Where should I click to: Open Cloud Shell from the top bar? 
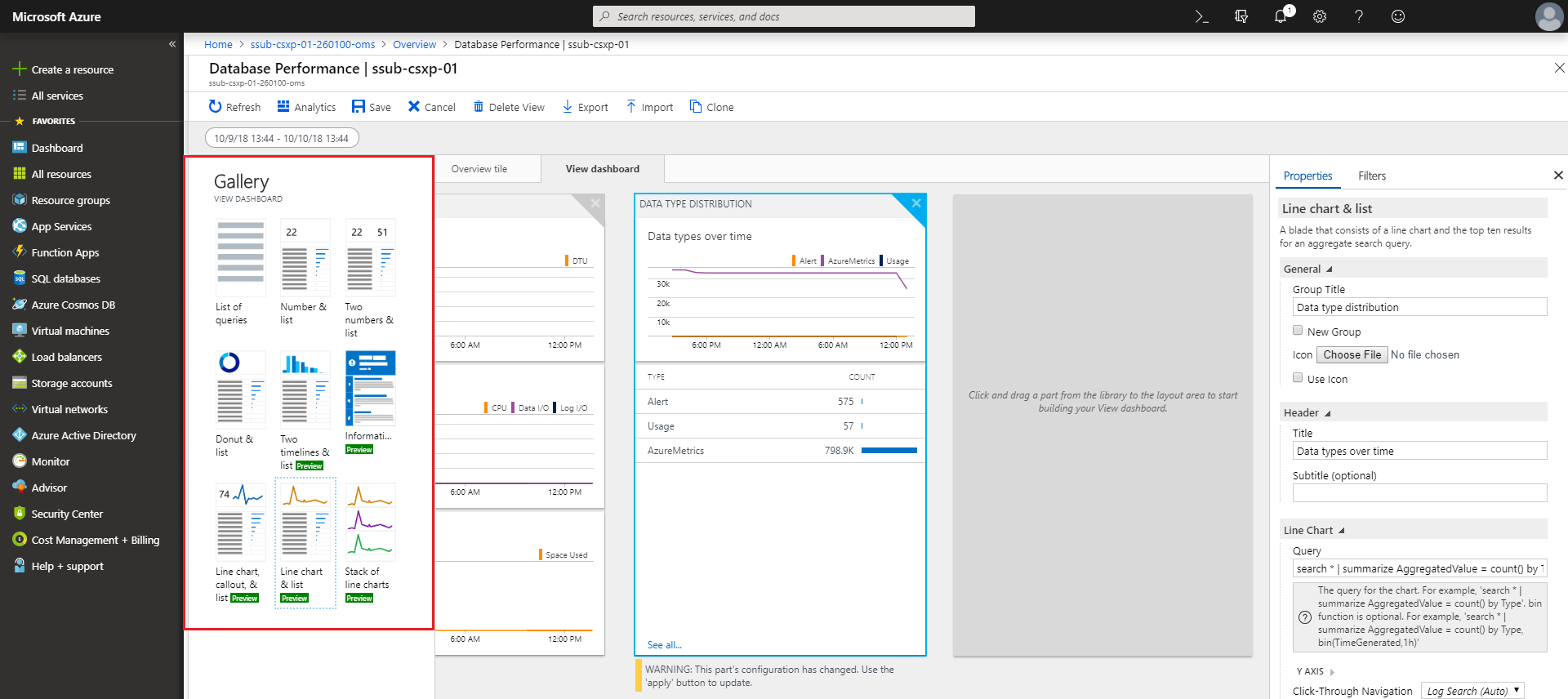pos(1201,16)
